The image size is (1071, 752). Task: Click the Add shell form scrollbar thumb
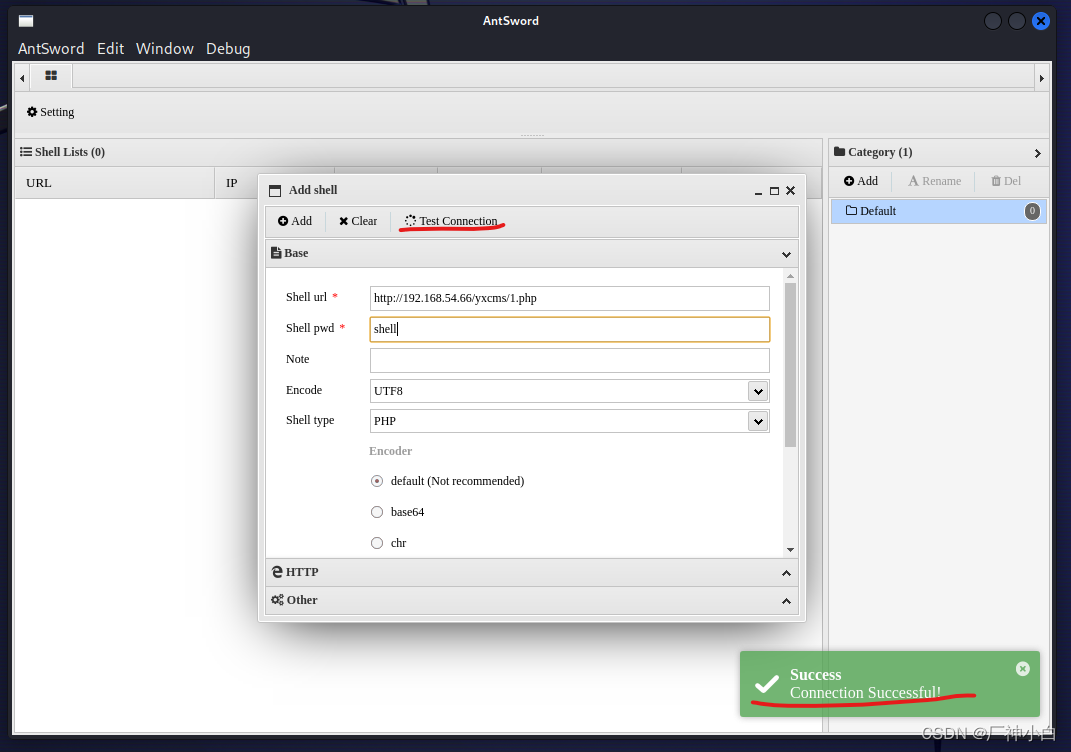(x=790, y=365)
